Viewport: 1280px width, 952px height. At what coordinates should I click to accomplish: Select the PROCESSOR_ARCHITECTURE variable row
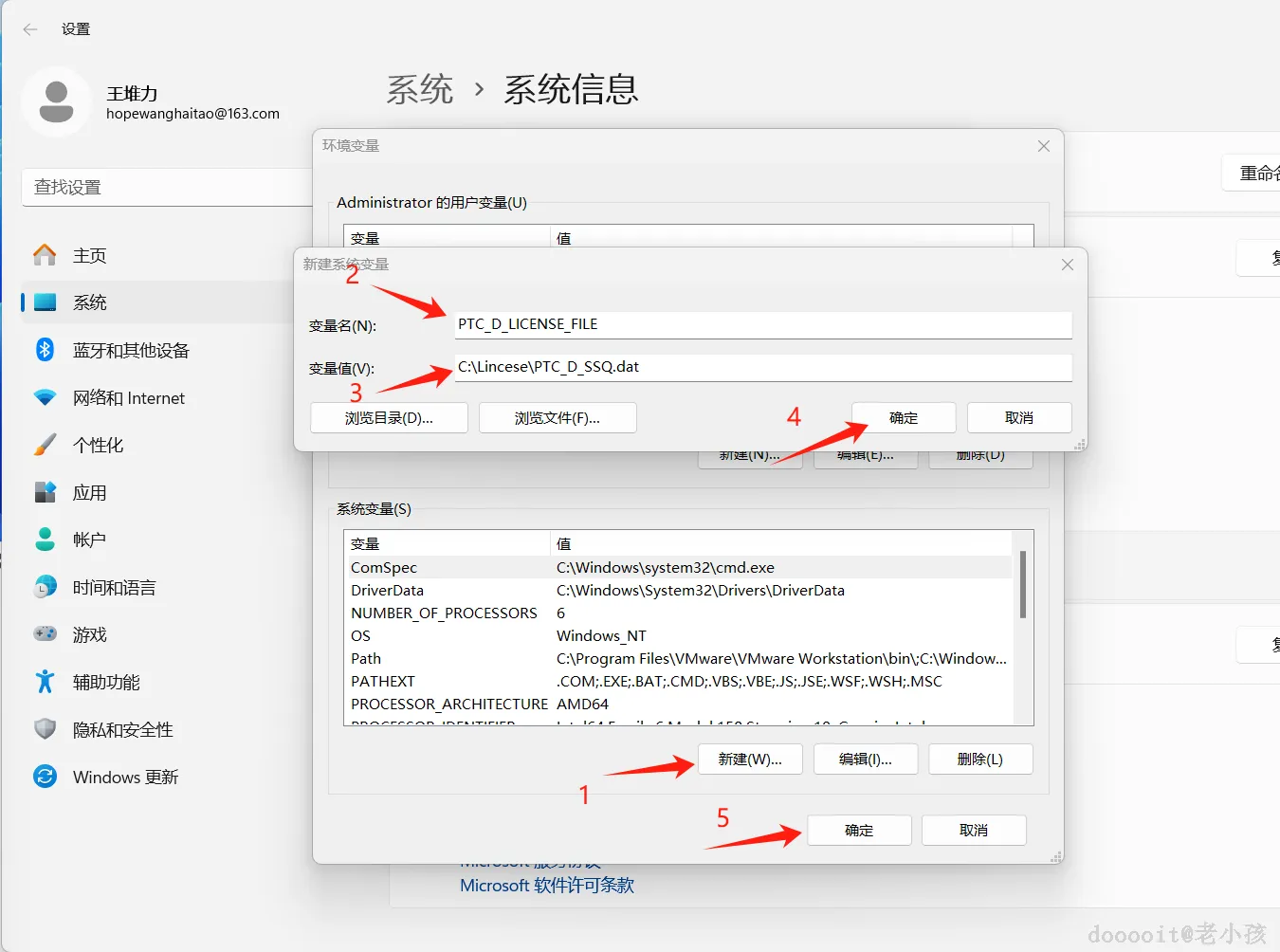point(678,705)
